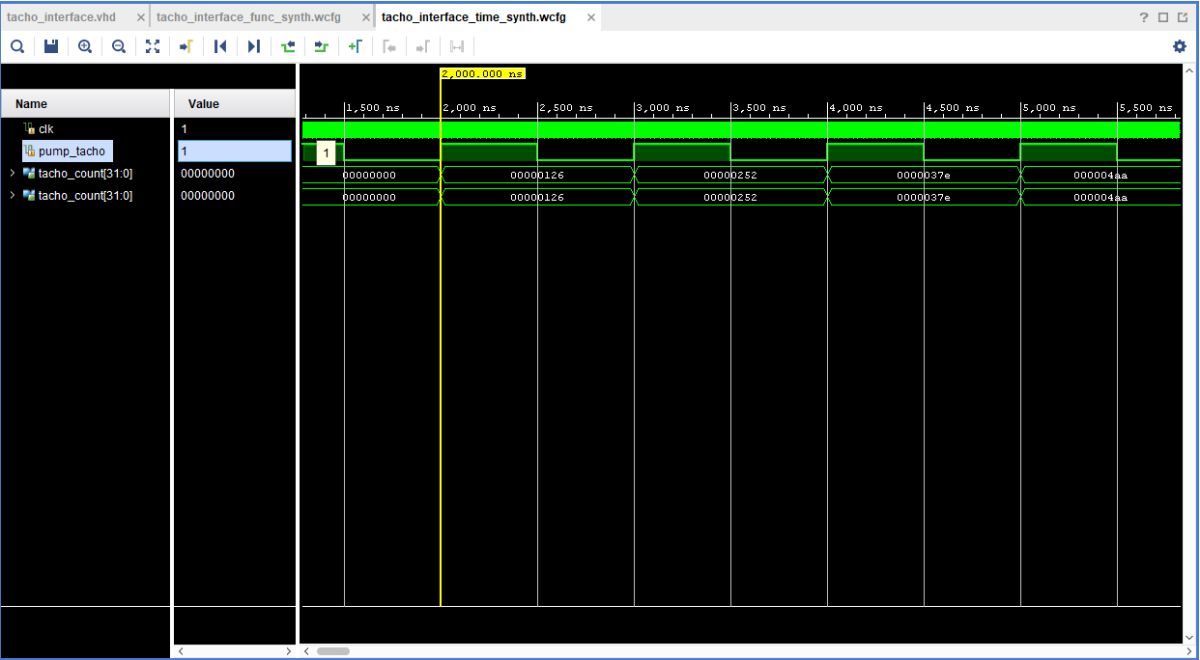Click the pump_tacho value cell
The width and height of the screenshot is (1200, 660).
(x=235, y=151)
